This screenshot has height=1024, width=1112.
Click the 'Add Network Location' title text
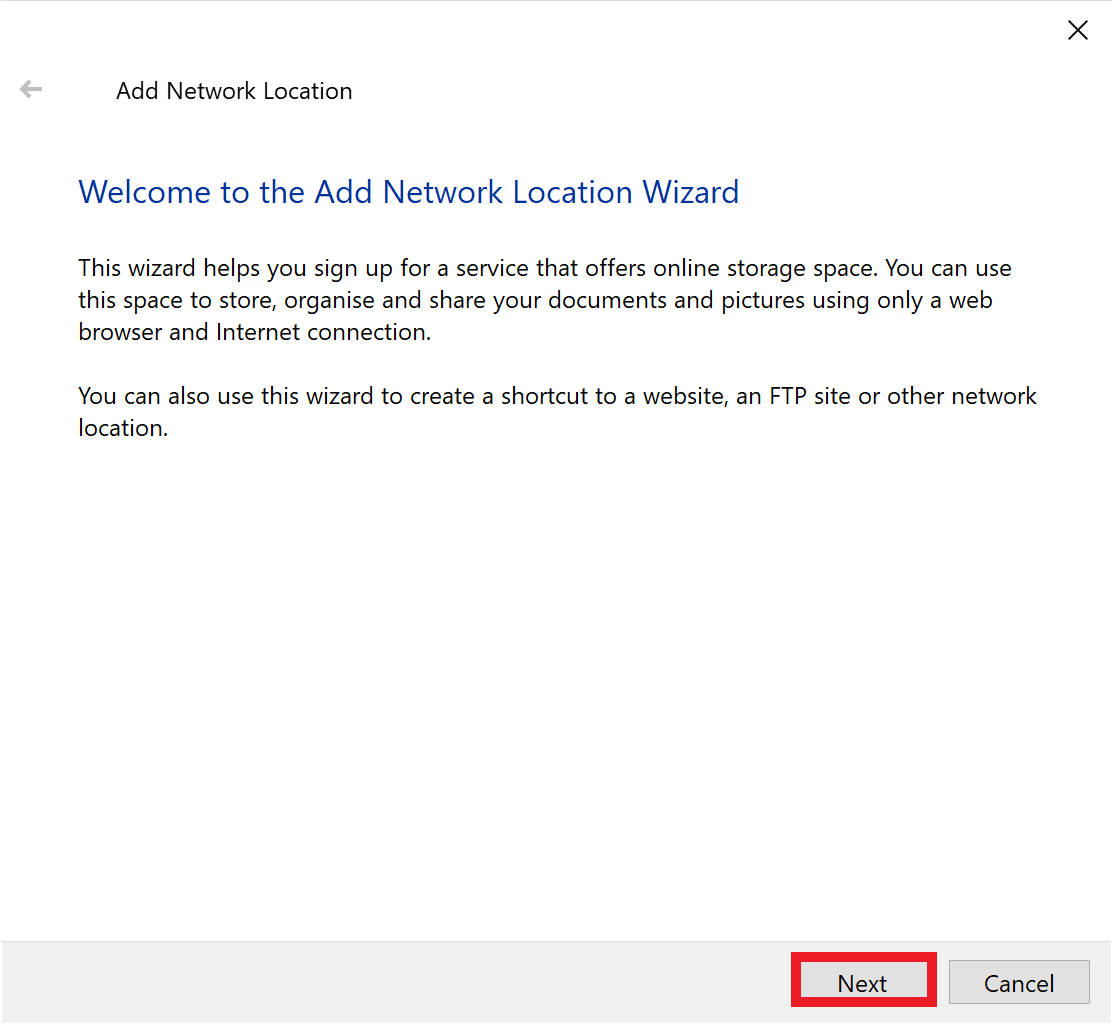click(x=234, y=91)
